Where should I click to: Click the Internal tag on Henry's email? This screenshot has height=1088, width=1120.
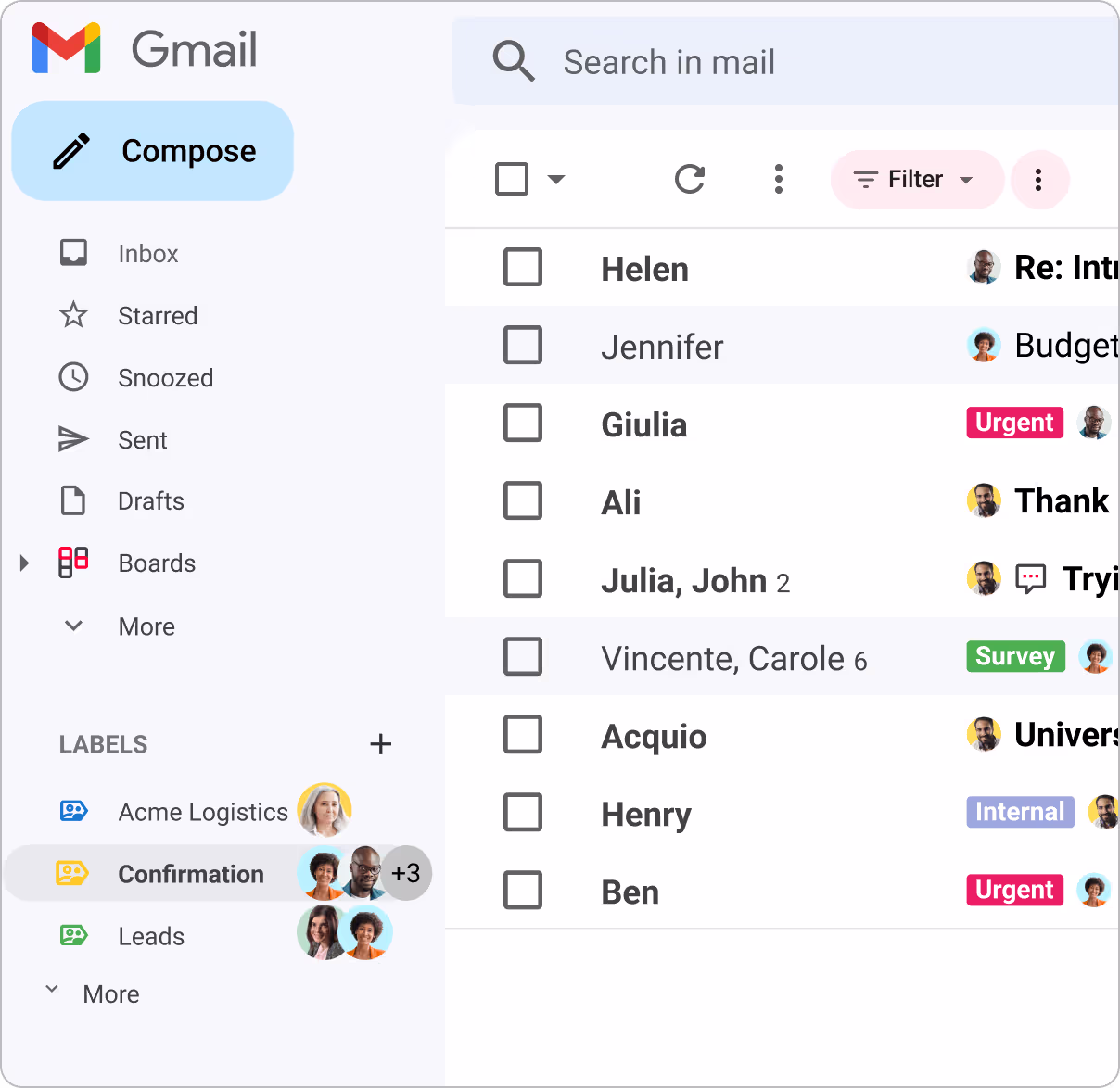coord(1021,812)
